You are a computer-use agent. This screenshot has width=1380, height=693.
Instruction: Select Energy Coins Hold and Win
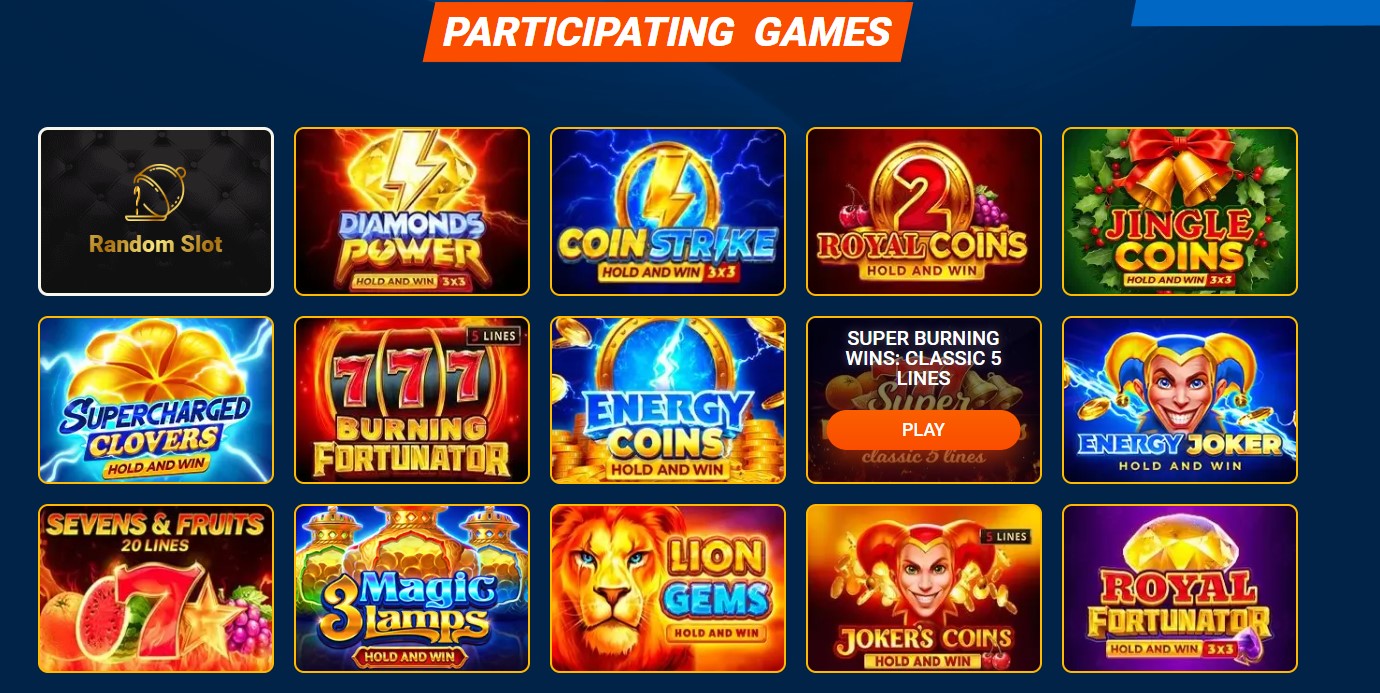[x=668, y=400]
